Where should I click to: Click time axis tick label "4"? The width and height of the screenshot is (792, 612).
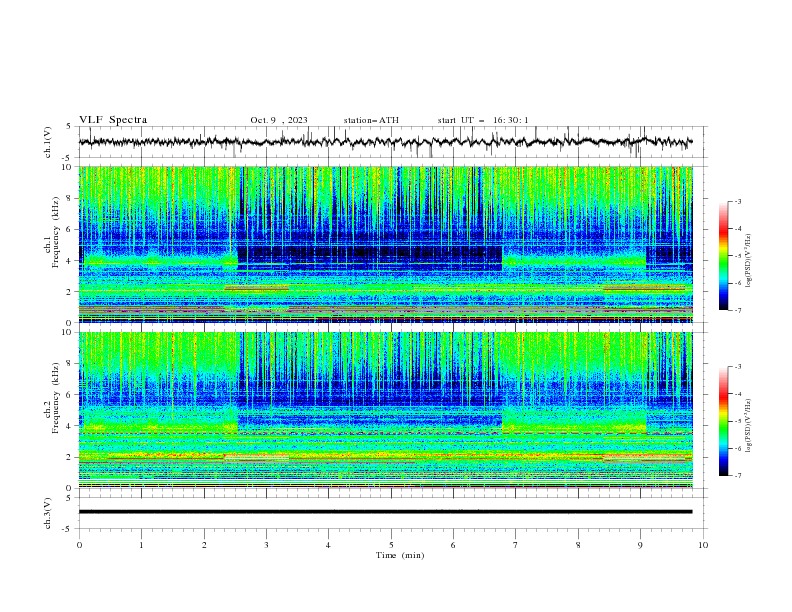(x=328, y=545)
